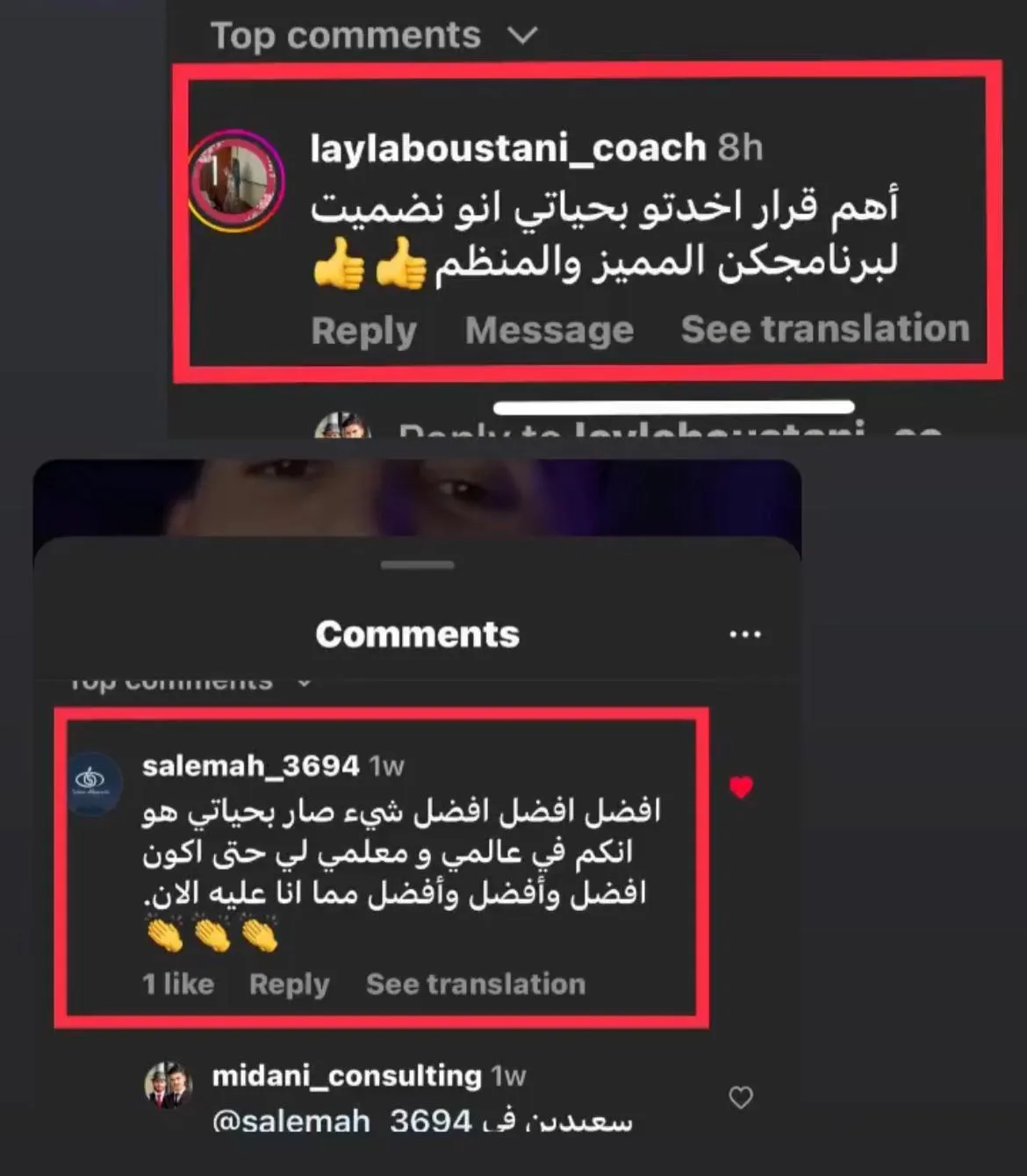
Task: Like midani_consulting reply with heart outline
Action: tap(741, 1097)
